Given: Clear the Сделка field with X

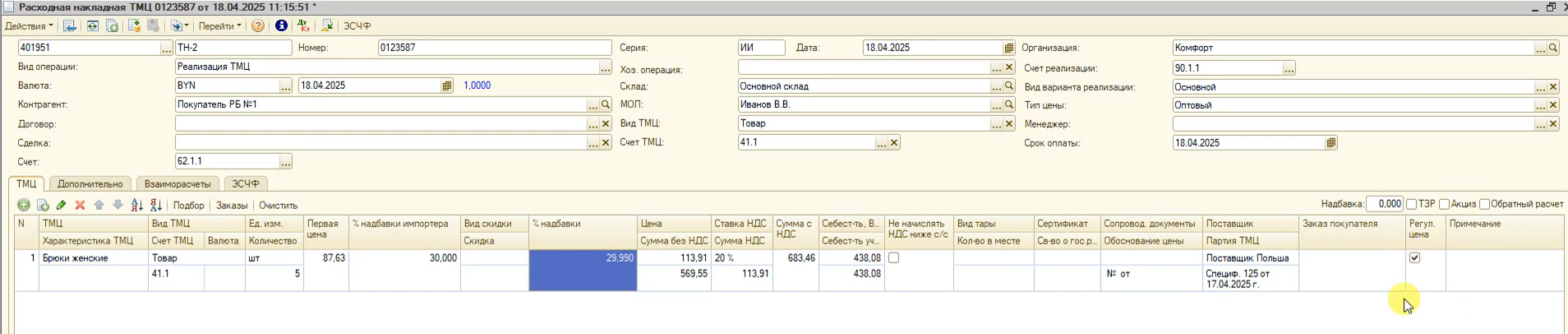Looking at the screenshot, I should click(606, 142).
